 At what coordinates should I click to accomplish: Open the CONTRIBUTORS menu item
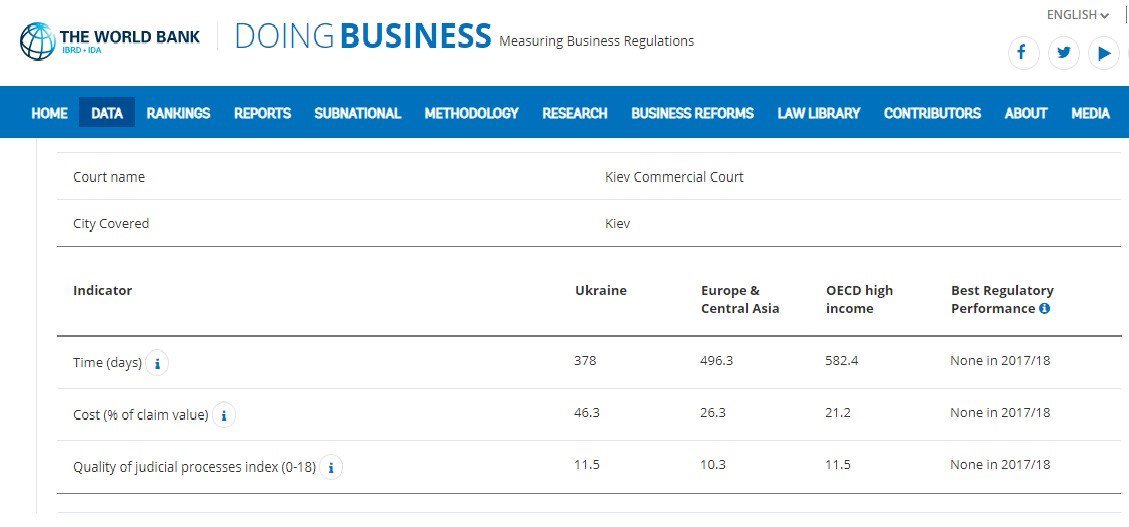pyautogui.click(x=932, y=113)
